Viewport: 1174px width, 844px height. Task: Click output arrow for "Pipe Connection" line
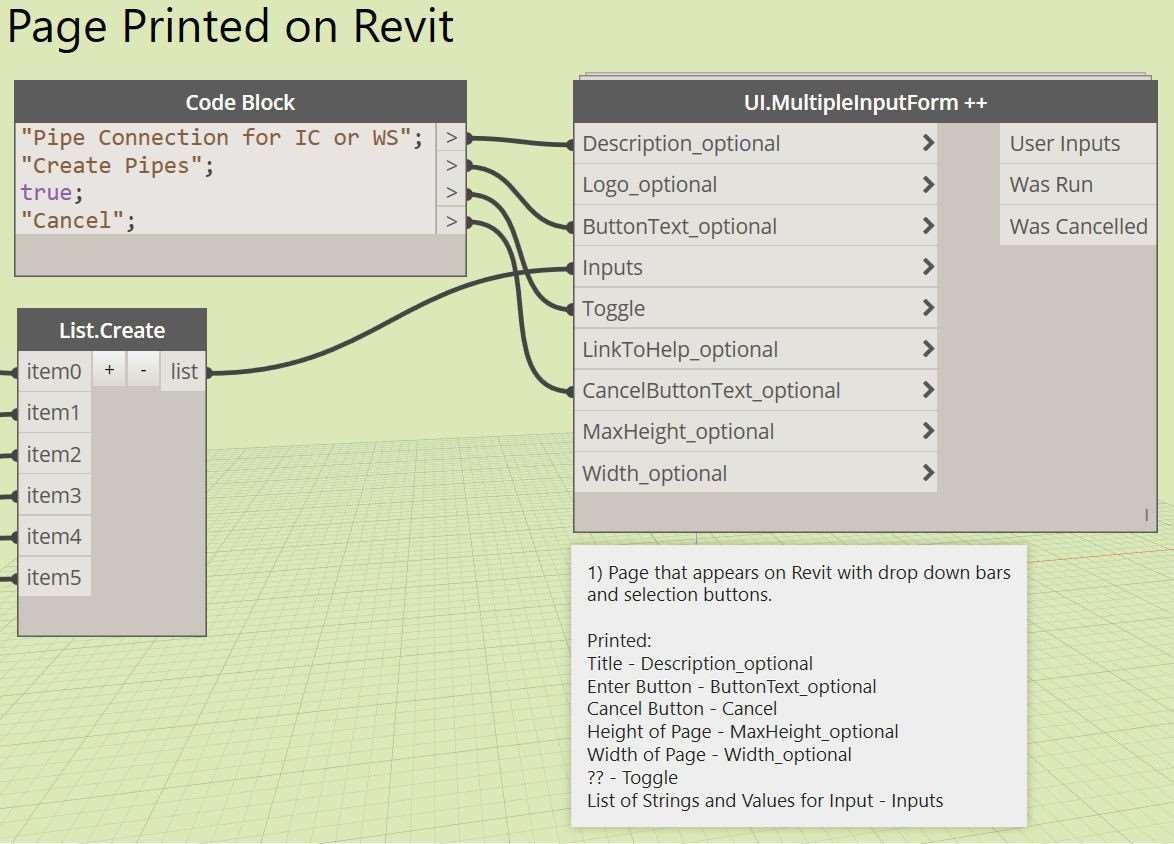[451, 138]
